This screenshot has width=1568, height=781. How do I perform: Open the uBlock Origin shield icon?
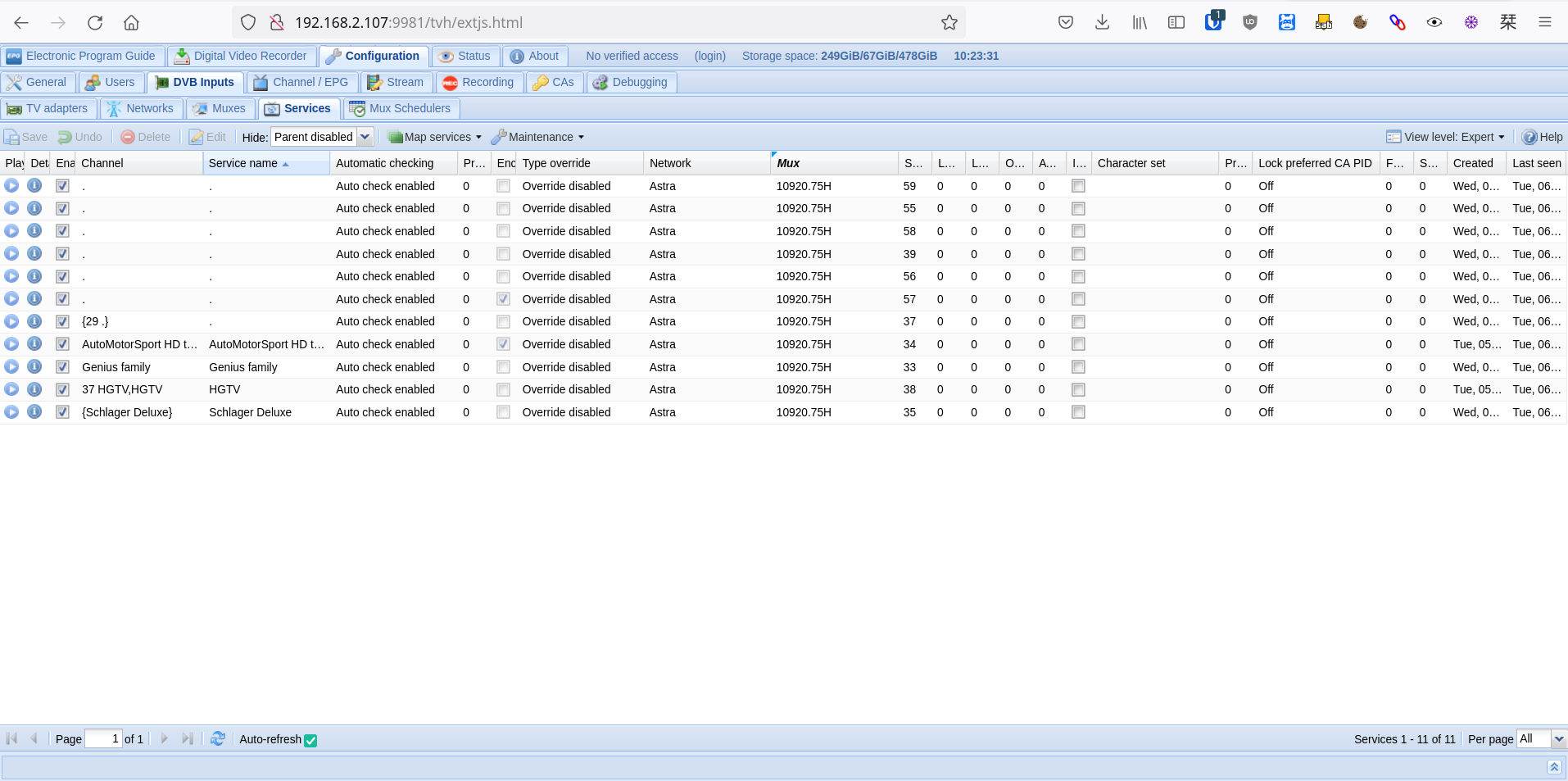click(1250, 23)
